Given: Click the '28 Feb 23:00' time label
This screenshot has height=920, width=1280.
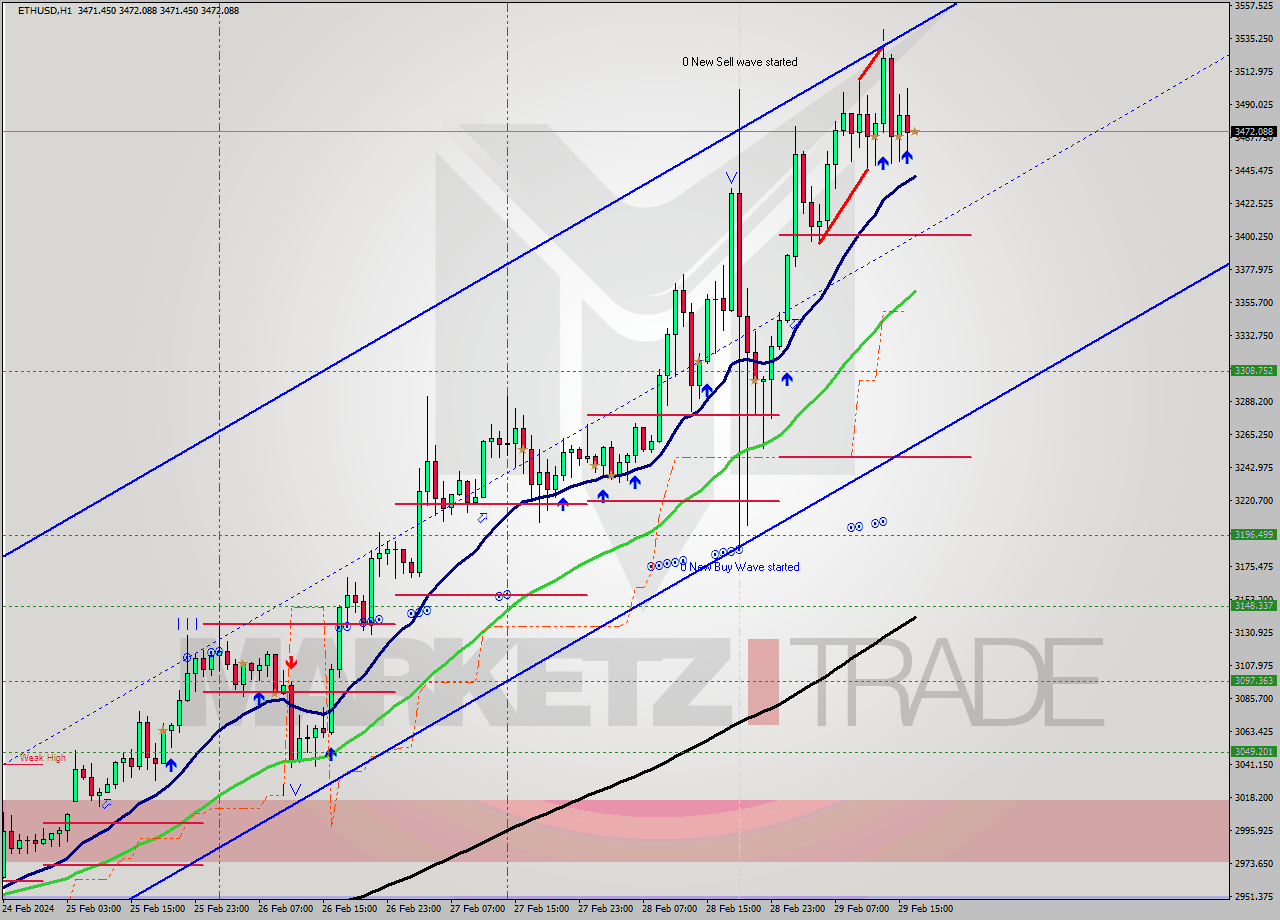Looking at the screenshot, I should point(797,910).
